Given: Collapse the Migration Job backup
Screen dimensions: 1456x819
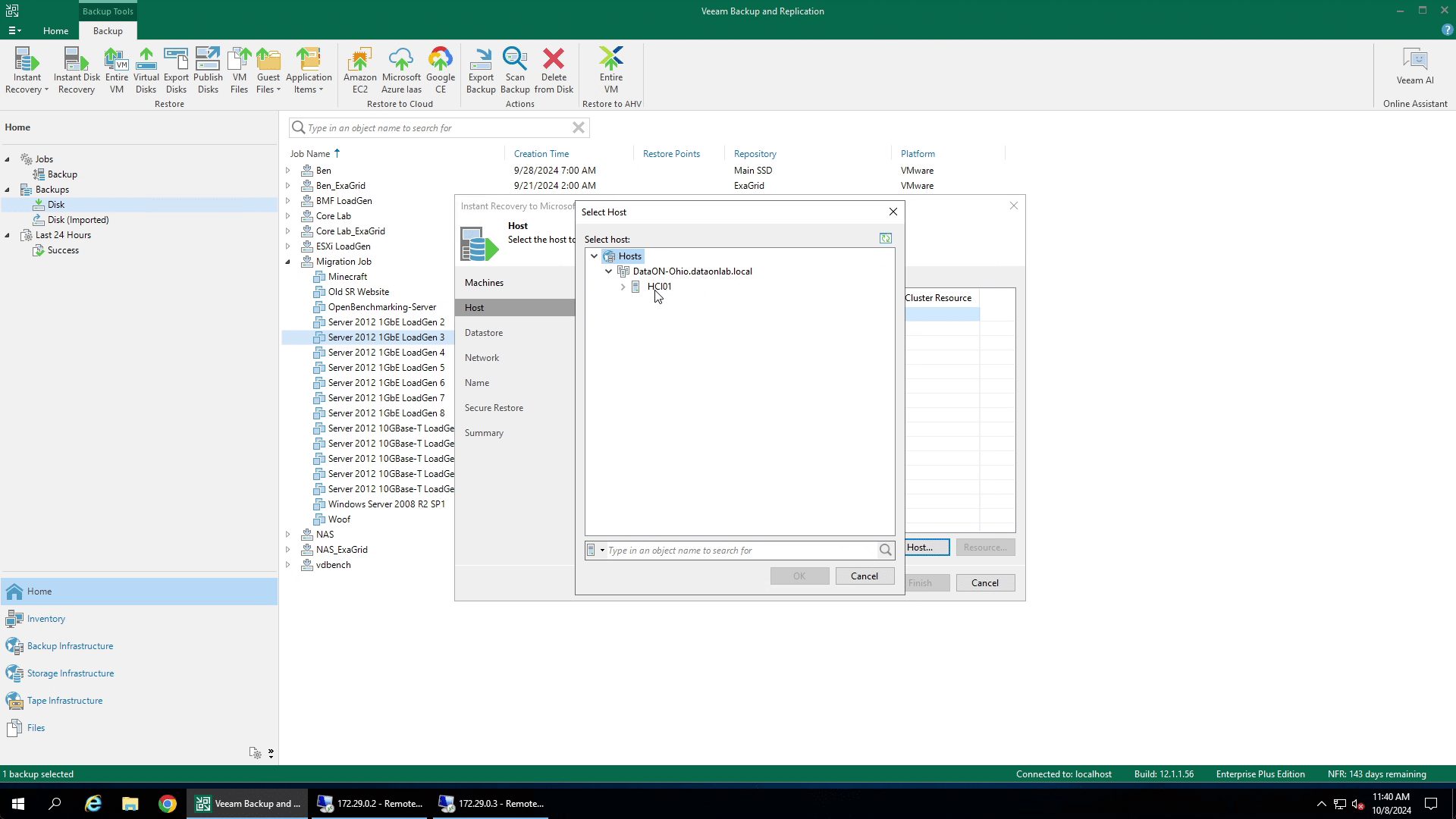Looking at the screenshot, I should pyautogui.click(x=288, y=262).
